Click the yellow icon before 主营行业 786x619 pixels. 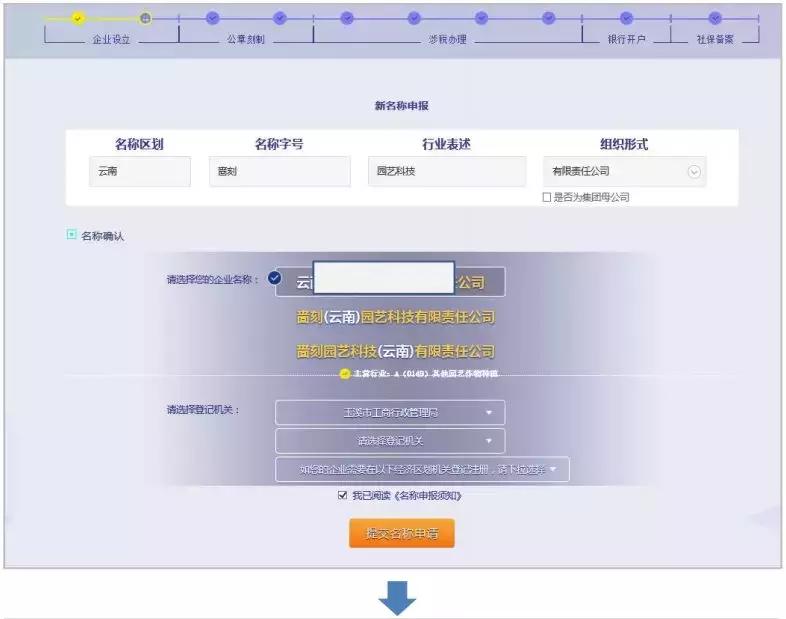[x=344, y=373]
